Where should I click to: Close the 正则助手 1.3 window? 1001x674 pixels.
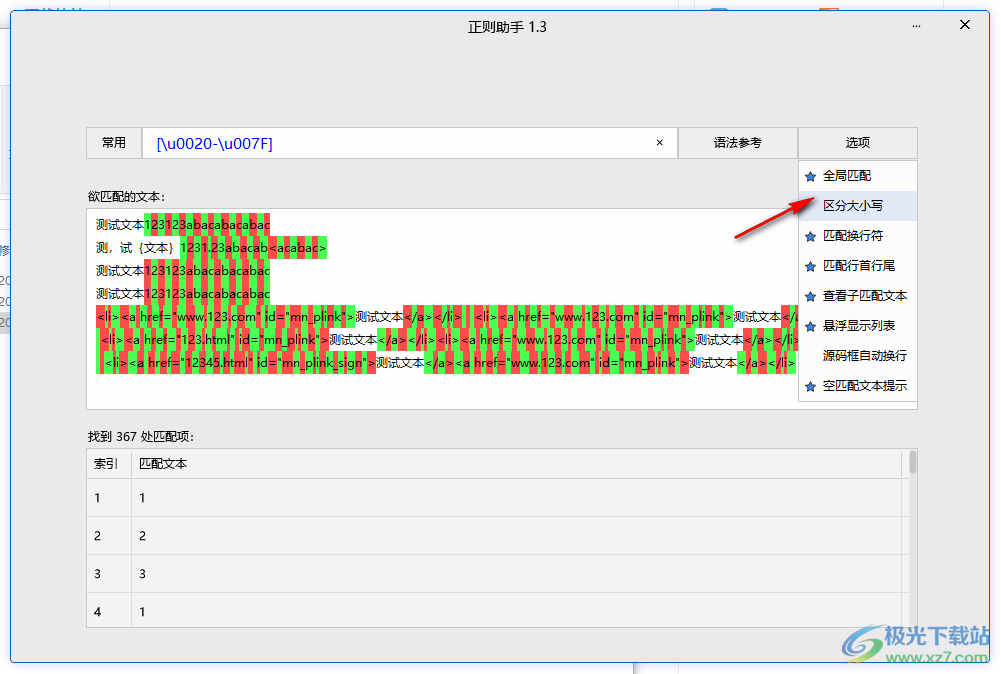coord(965,25)
